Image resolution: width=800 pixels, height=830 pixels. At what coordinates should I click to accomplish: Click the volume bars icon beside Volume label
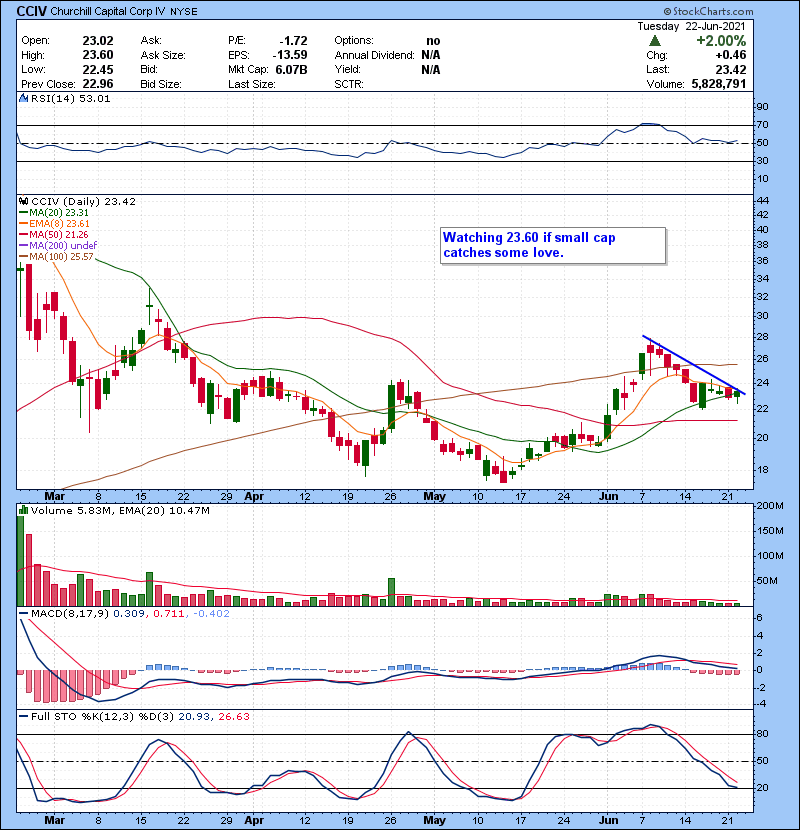point(23,511)
